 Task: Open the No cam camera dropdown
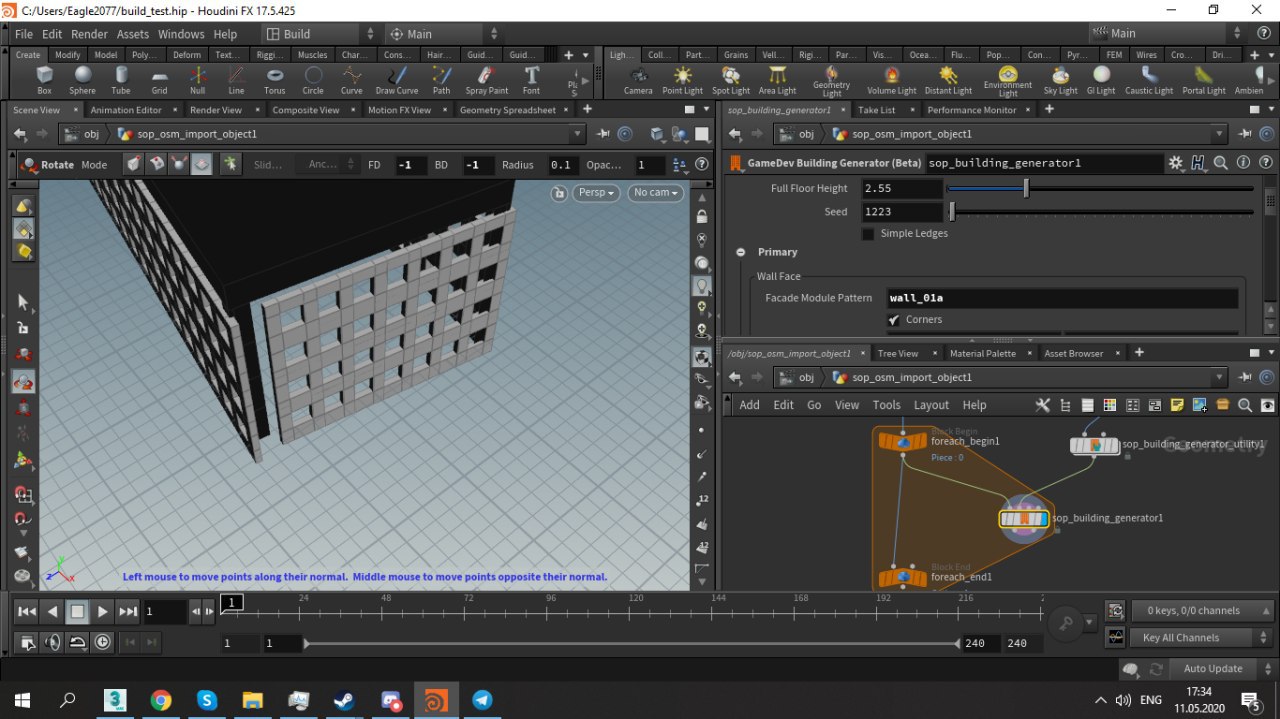[656, 192]
